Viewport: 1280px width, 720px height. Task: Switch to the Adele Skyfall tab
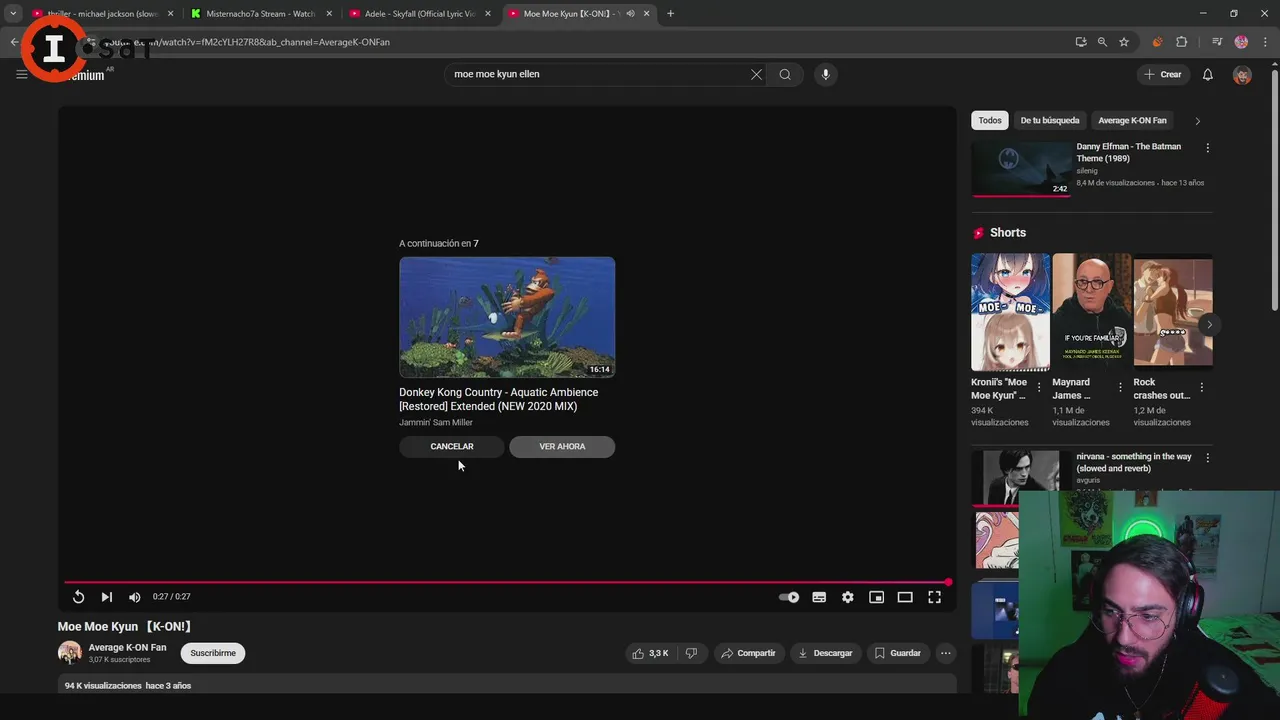point(419,14)
